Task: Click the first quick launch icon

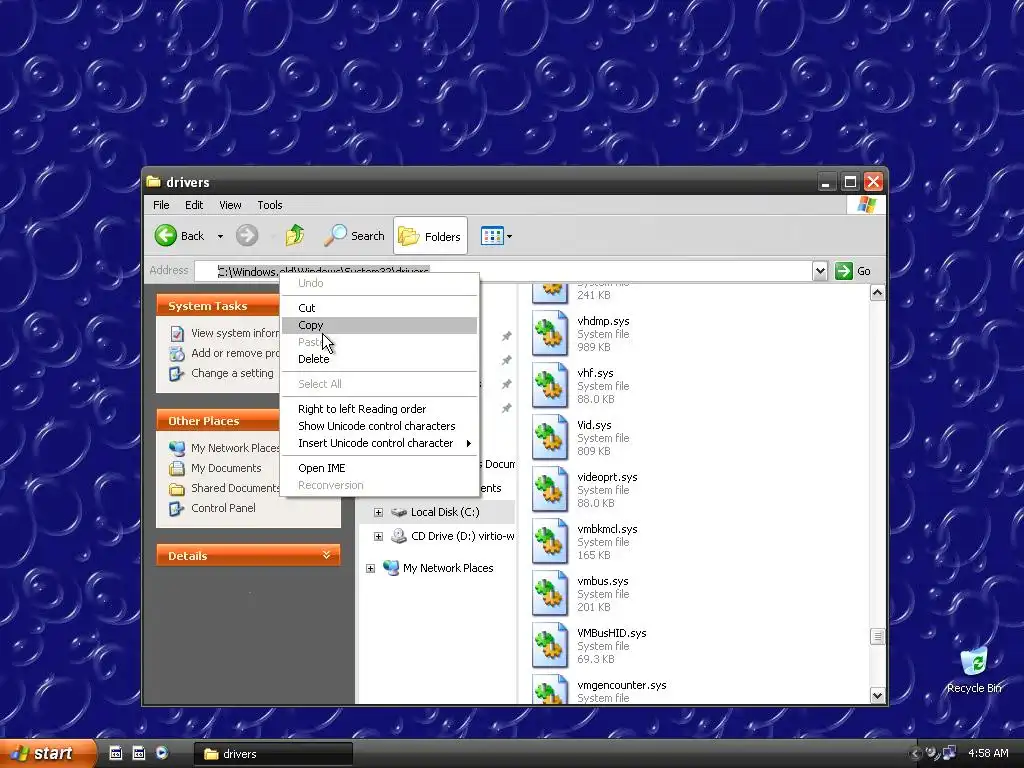Action: [116, 753]
